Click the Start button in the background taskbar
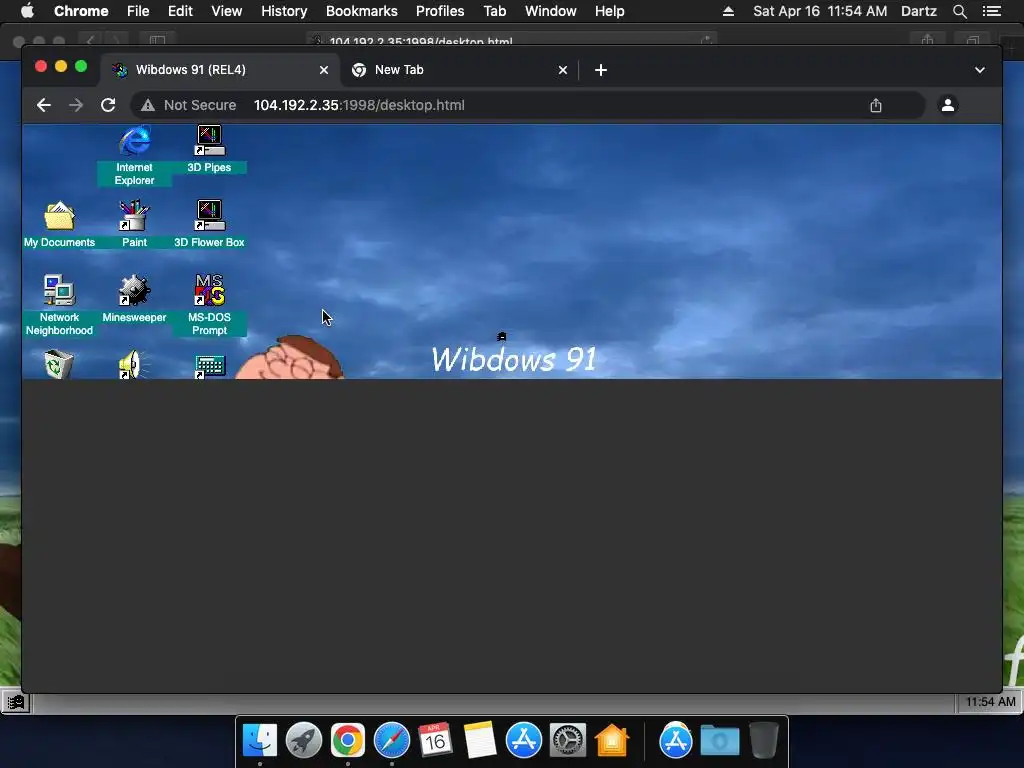 16,703
